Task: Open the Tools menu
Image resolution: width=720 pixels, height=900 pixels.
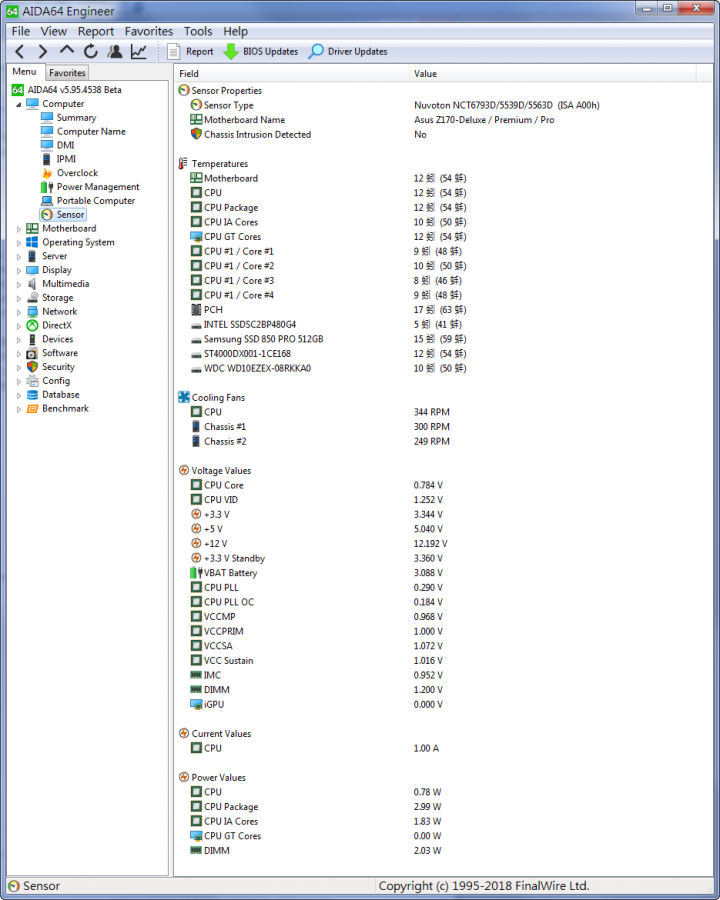Action: tap(198, 32)
